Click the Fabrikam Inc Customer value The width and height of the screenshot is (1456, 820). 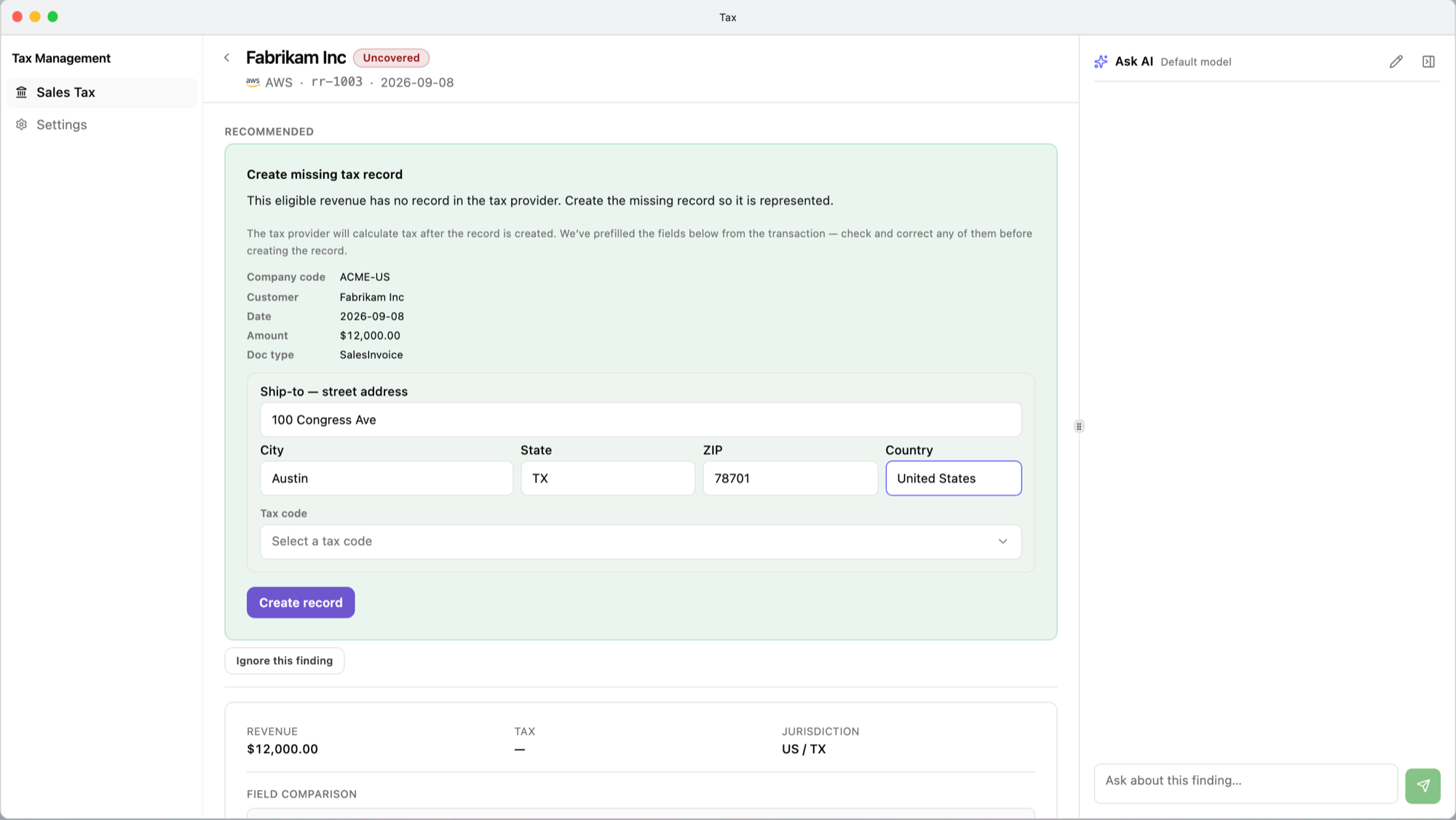(x=372, y=297)
